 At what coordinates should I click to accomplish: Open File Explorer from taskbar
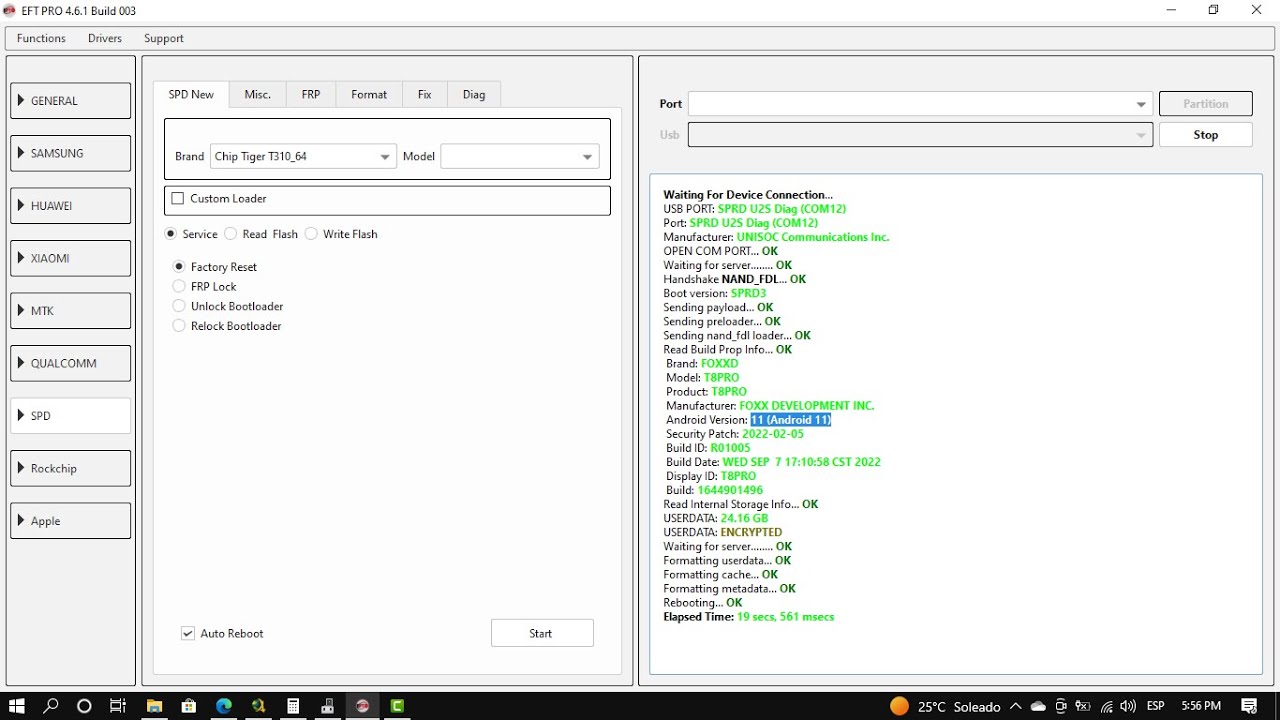click(154, 706)
